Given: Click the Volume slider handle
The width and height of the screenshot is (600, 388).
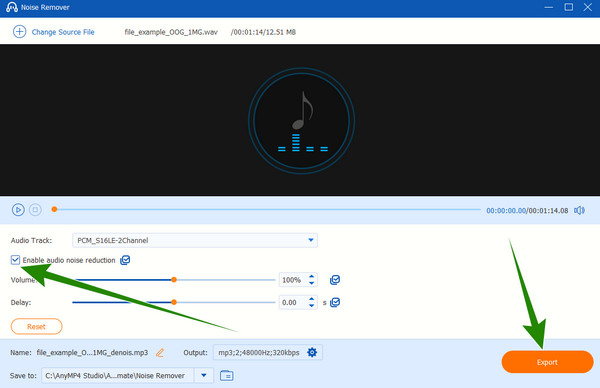Looking at the screenshot, I should click(174, 280).
